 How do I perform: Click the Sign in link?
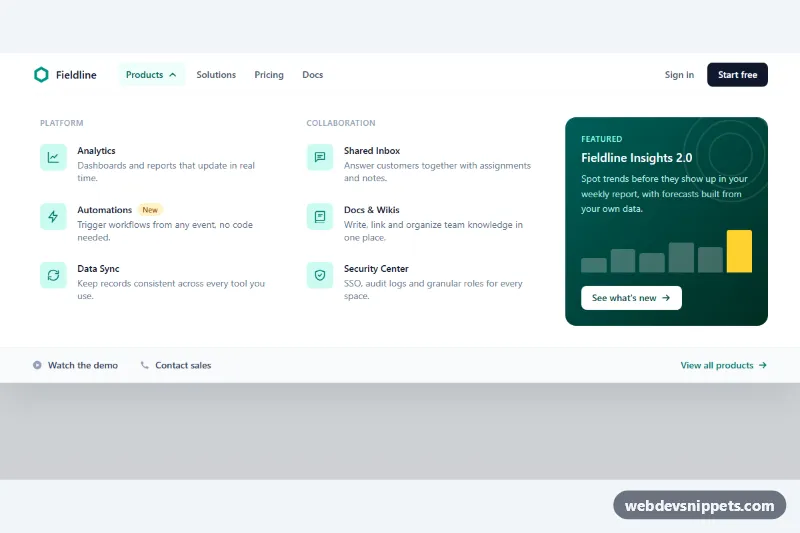[x=679, y=75]
